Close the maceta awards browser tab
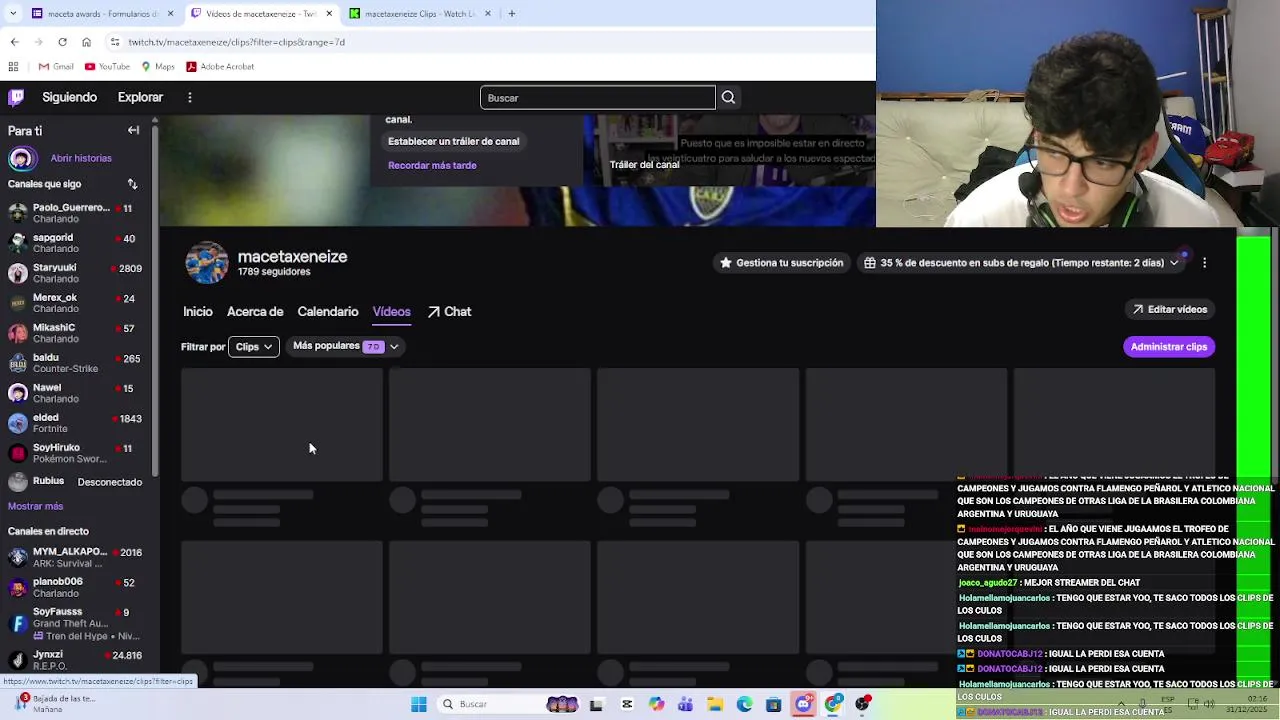 [170, 14]
